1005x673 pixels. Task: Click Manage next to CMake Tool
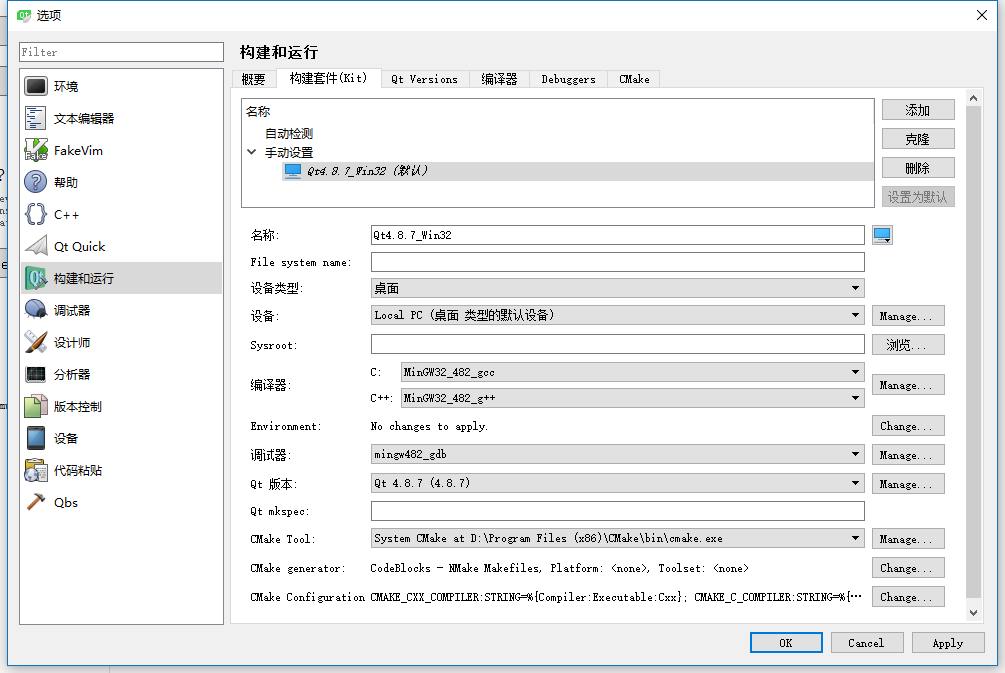[908, 539]
